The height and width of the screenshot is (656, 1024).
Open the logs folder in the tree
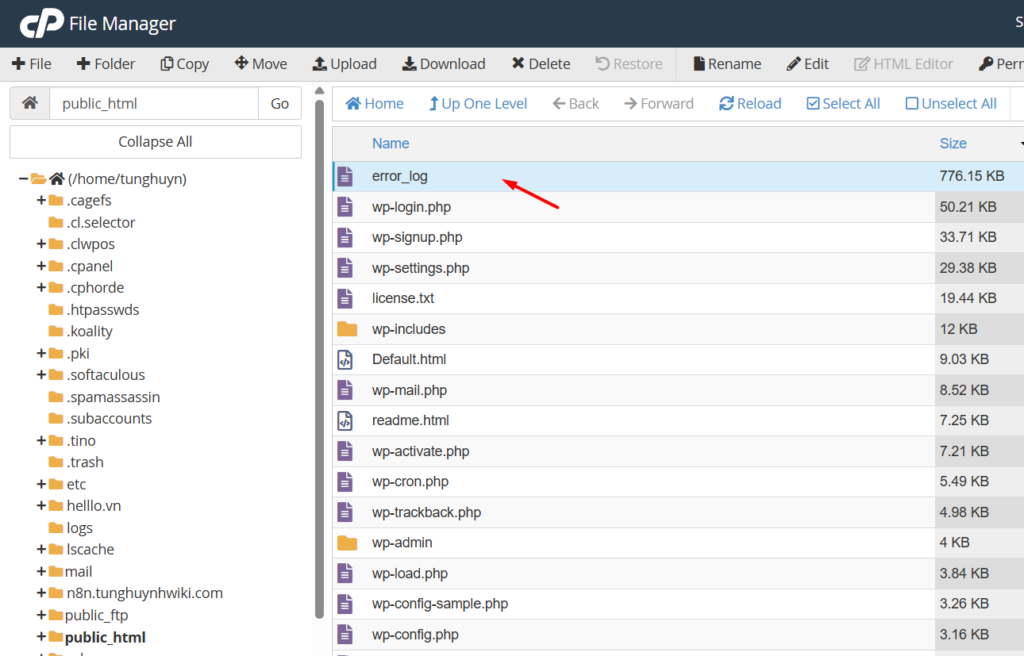(x=71, y=527)
